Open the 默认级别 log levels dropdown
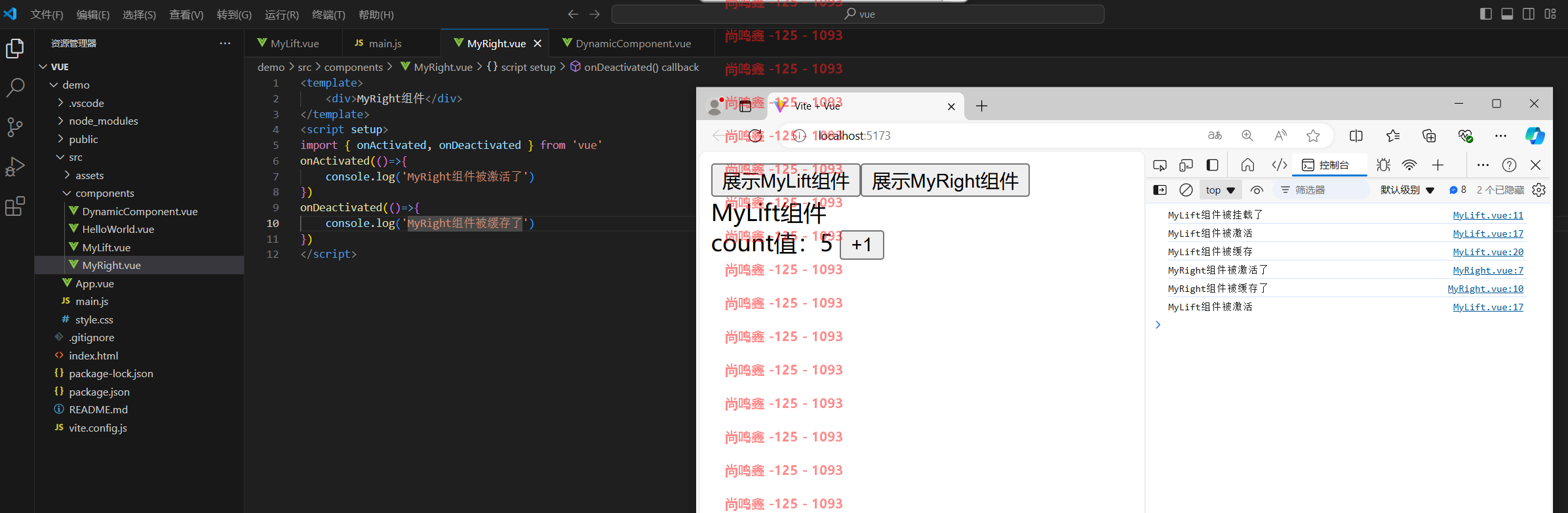This screenshot has height=513, width=1568. coord(1407,190)
